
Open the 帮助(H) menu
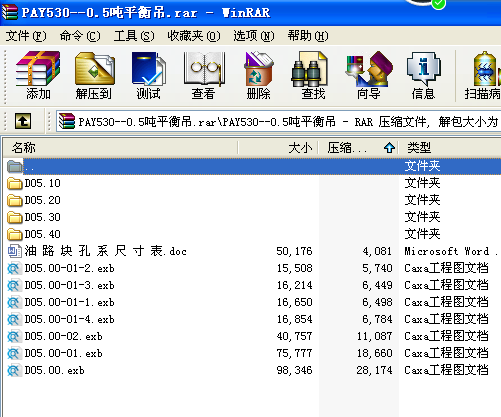(308, 36)
